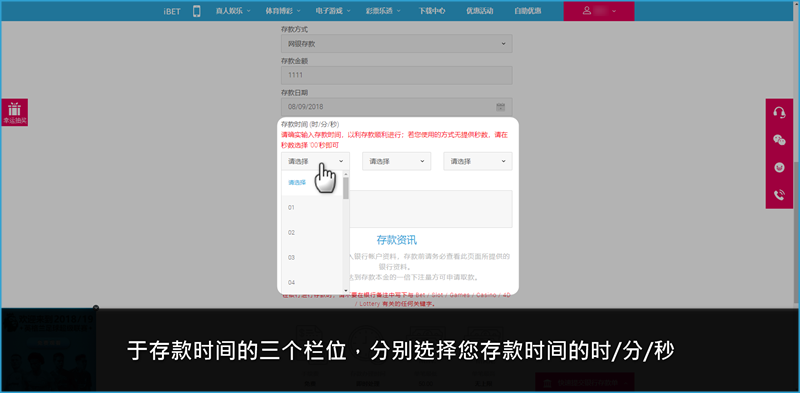Open the 电子游戏 menu

(333, 11)
